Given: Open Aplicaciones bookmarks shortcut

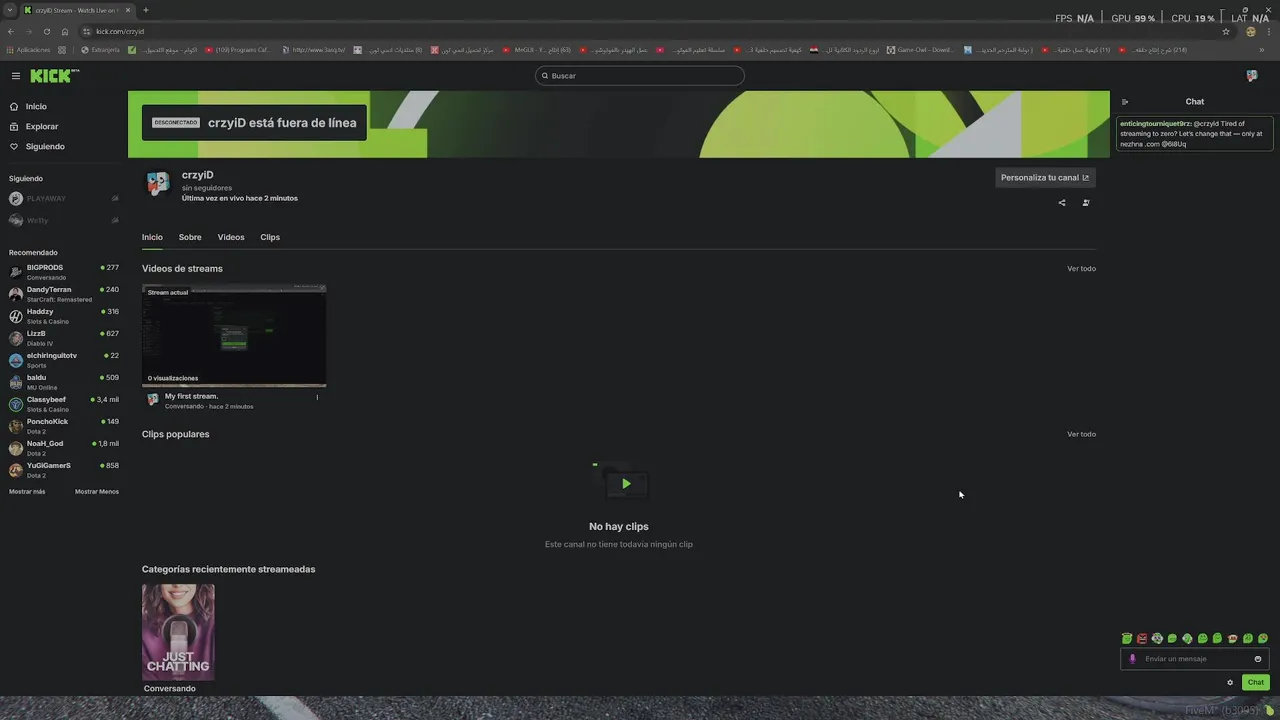Looking at the screenshot, I should pyautogui.click(x=28, y=50).
